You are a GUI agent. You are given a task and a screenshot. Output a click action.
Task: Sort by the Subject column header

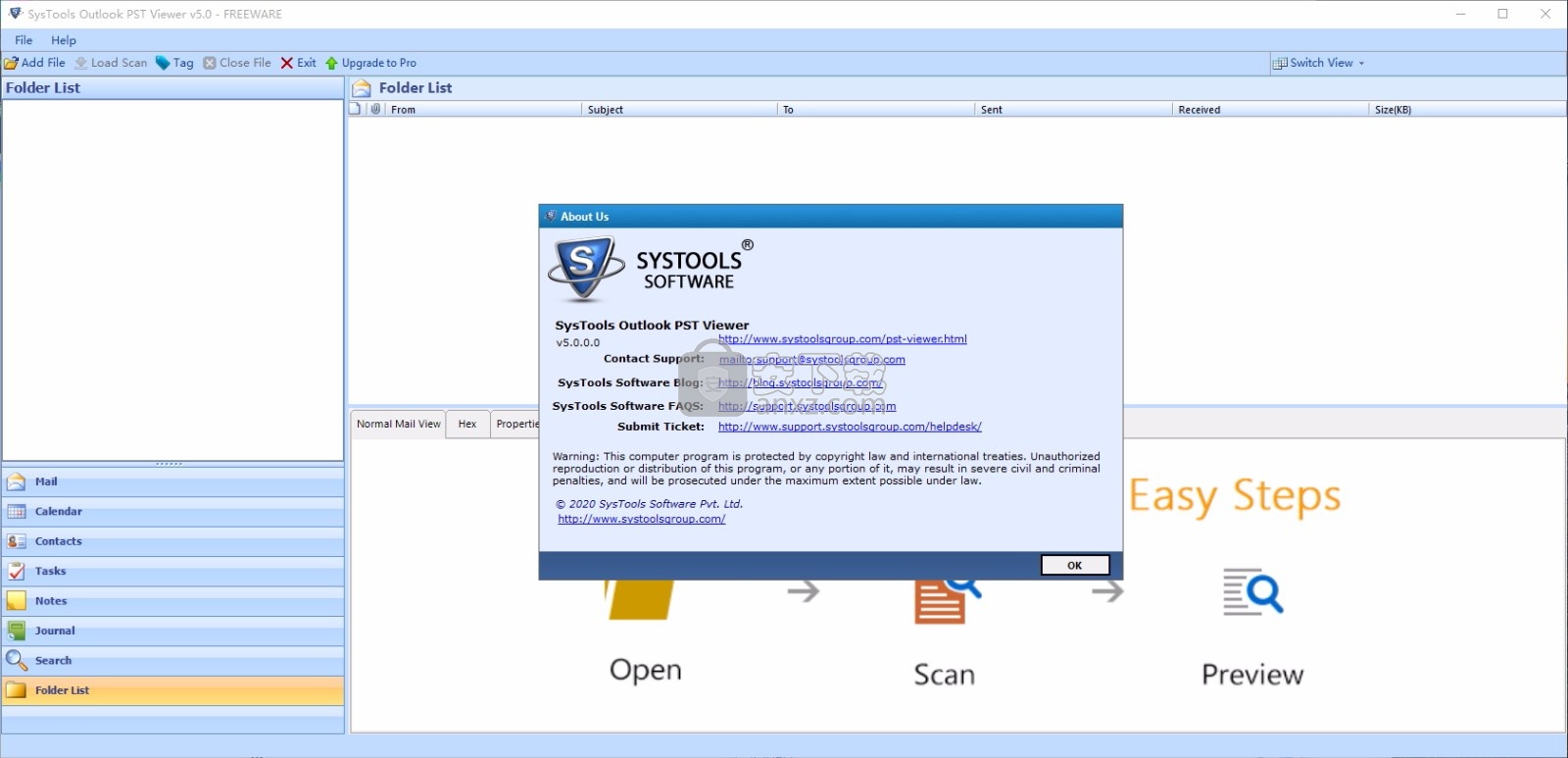(679, 110)
